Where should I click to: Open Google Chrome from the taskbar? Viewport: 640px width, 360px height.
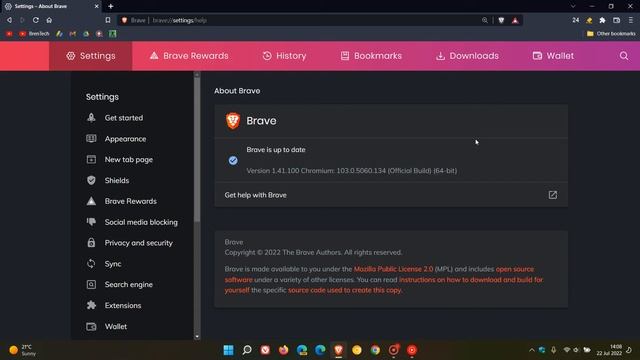375,350
